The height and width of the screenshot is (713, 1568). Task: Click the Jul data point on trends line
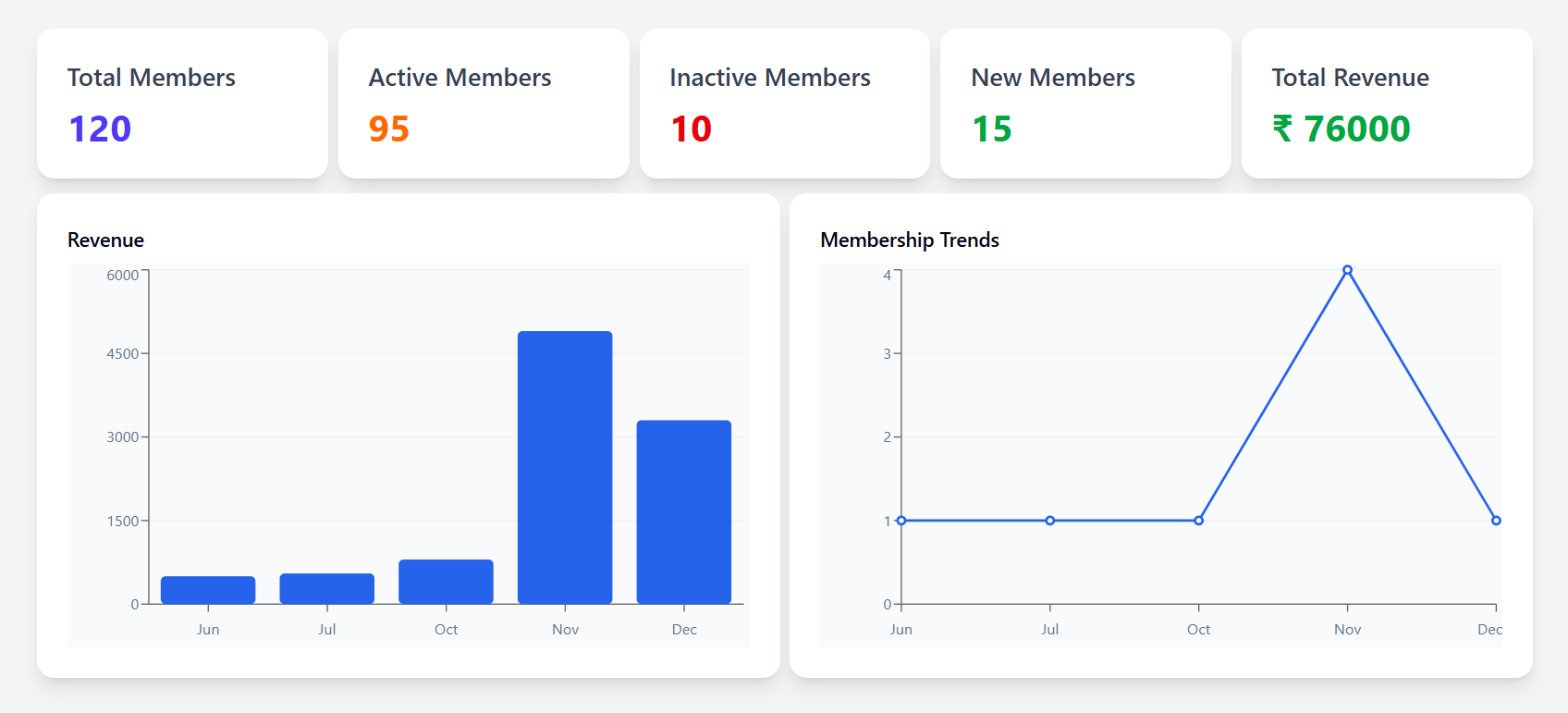(1050, 521)
